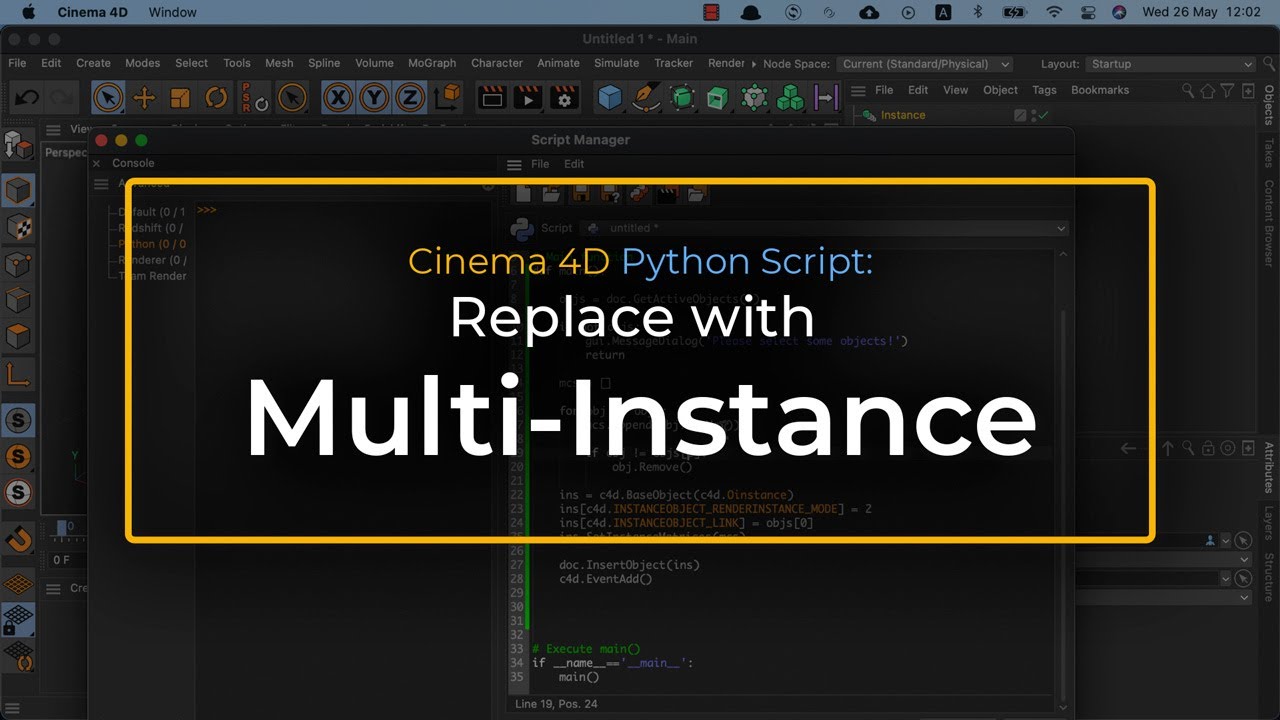Open Object Manager Bookmarks menu
Image resolution: width=1280 pixels, height=720 pixels.
pos(1100,90)
